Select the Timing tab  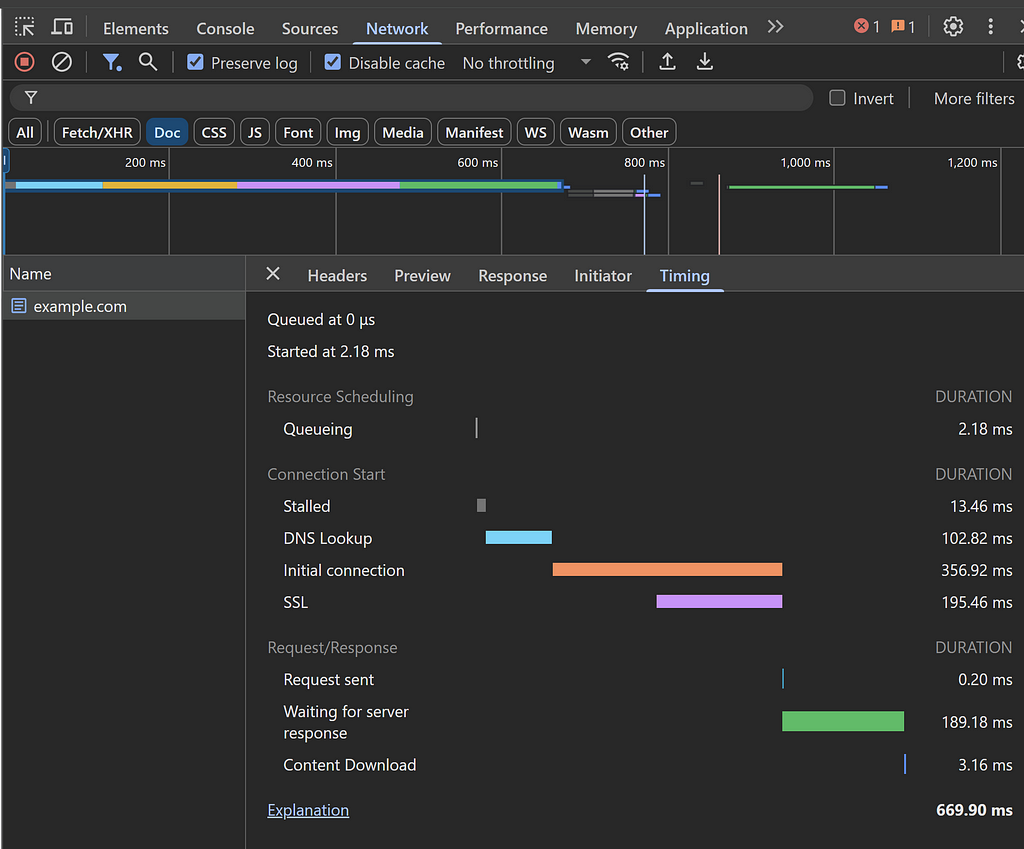[x=684, y=276]
